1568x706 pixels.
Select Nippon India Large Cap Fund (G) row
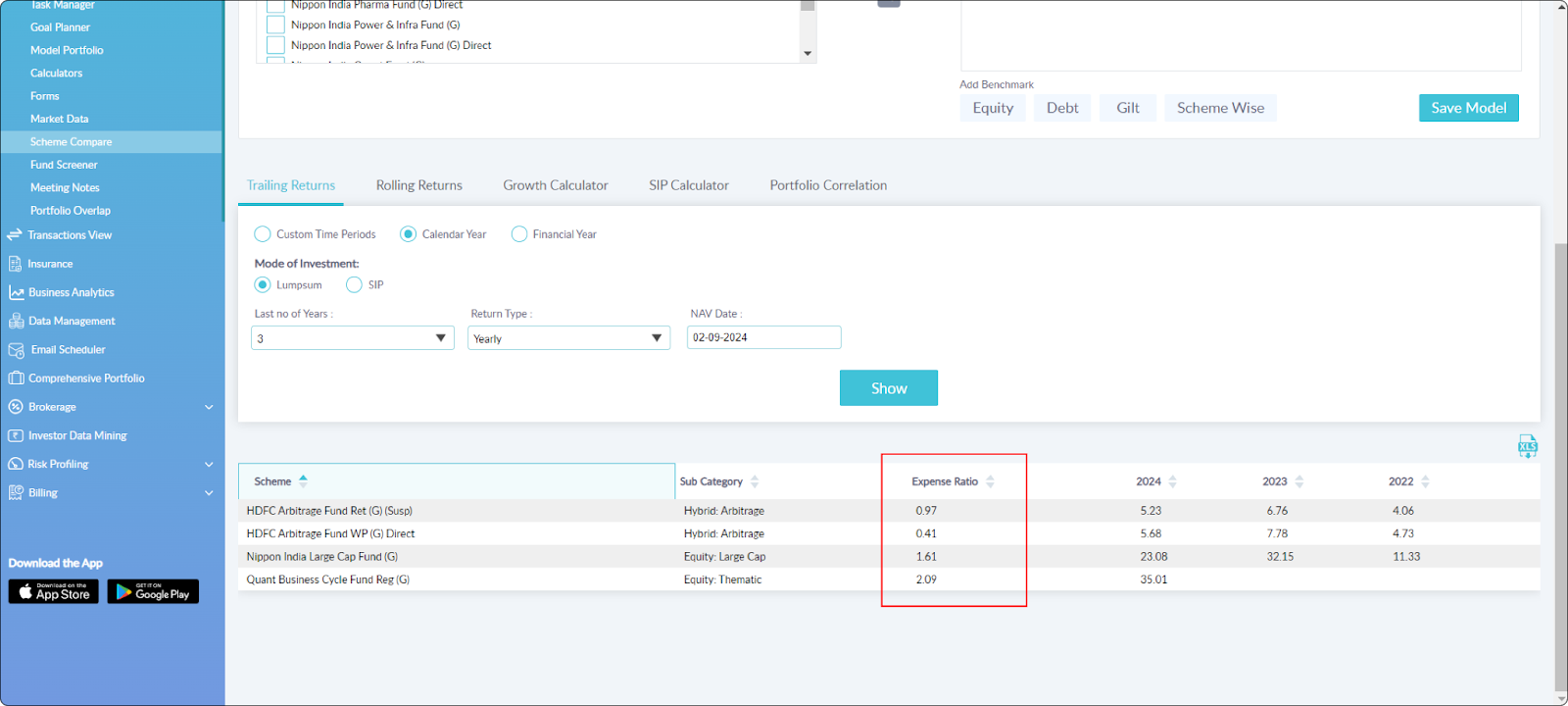tap(889, 557)
